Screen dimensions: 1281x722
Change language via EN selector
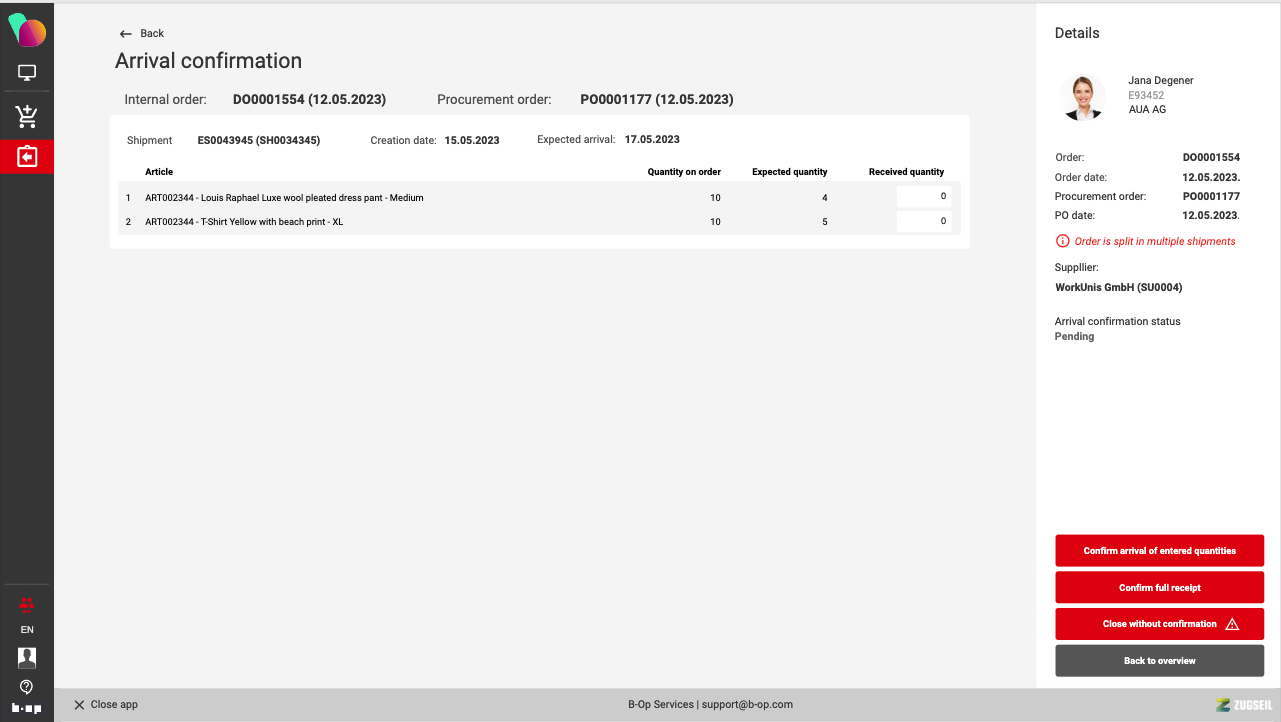tap(27, 630)
